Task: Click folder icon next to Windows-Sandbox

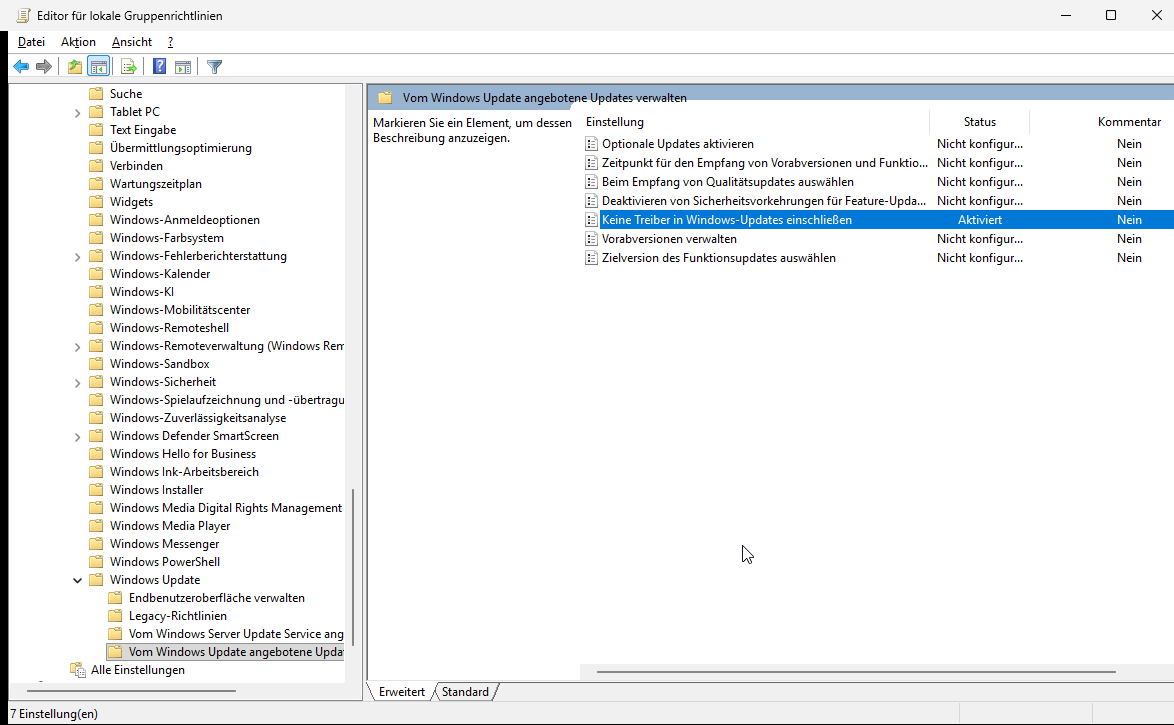Action: [96, 364]
